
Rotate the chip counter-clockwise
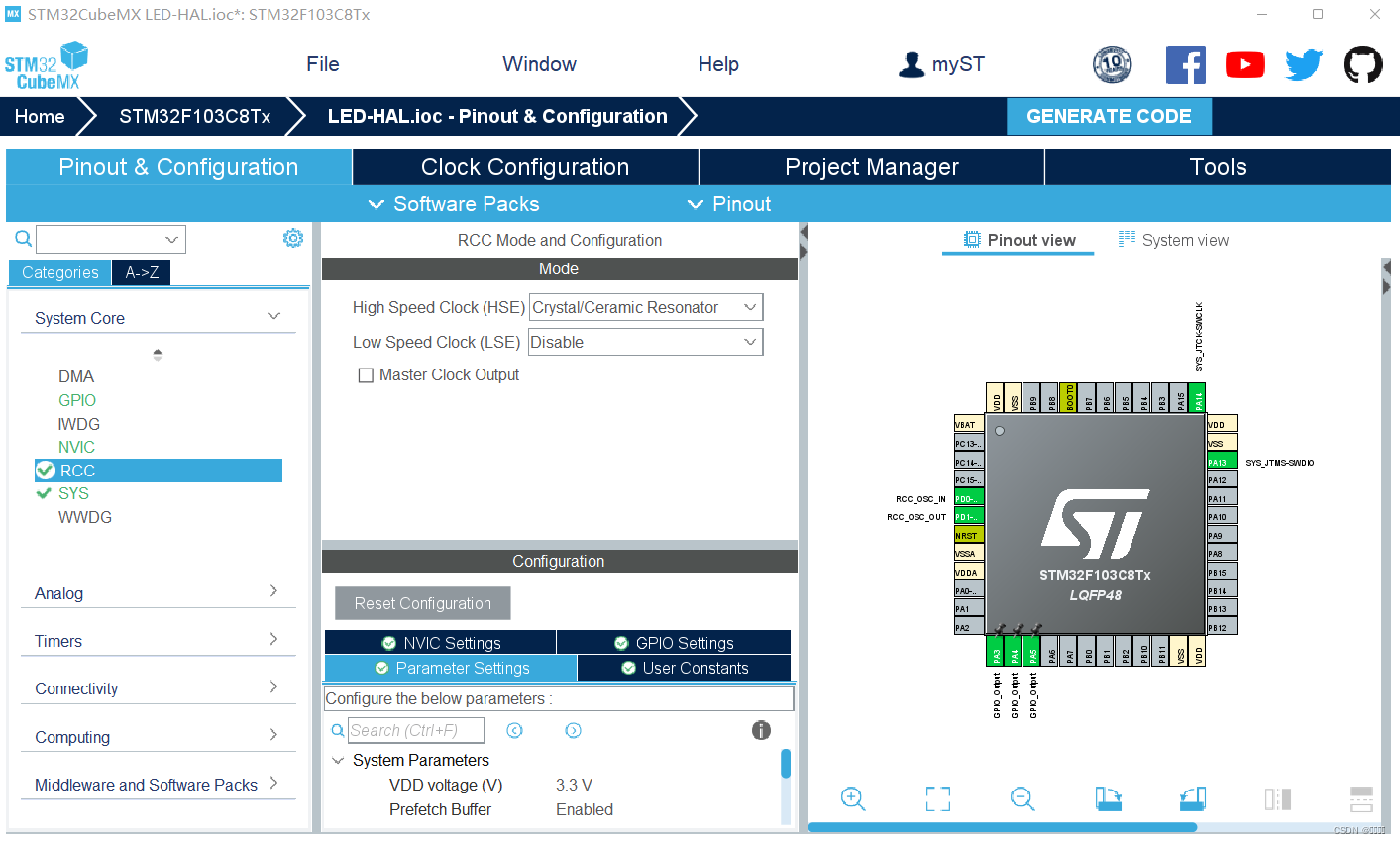click(1193, 798)
